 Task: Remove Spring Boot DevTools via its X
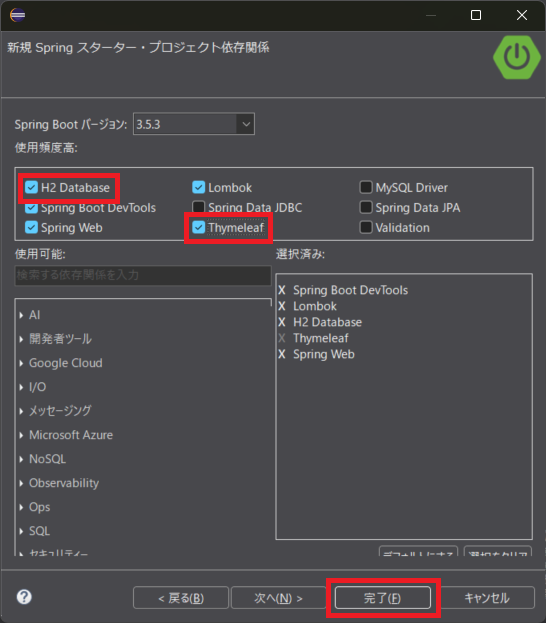click(x=282, y=290)
